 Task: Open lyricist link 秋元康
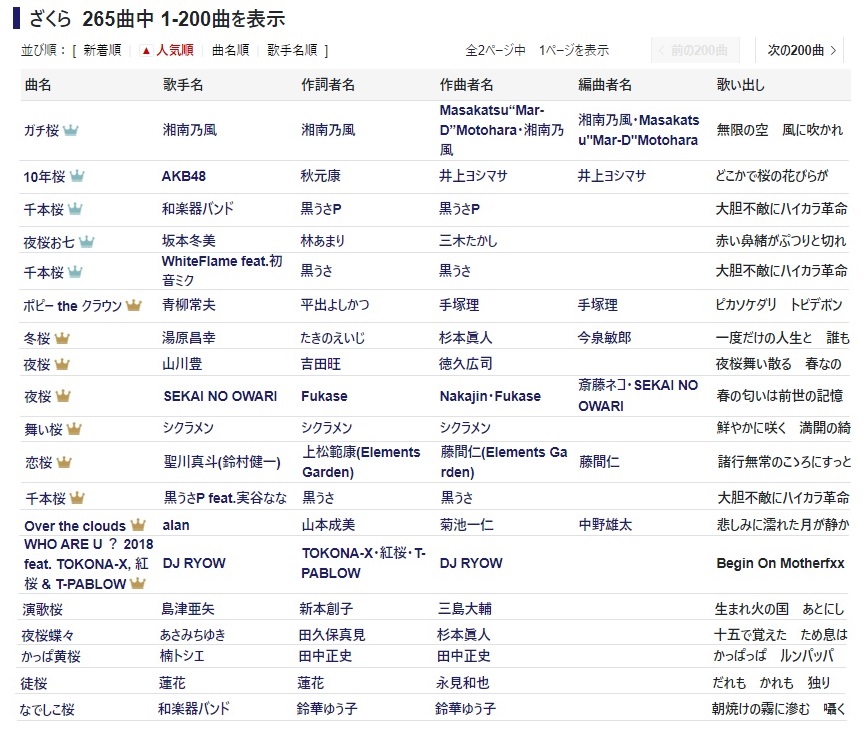(320, 176)
